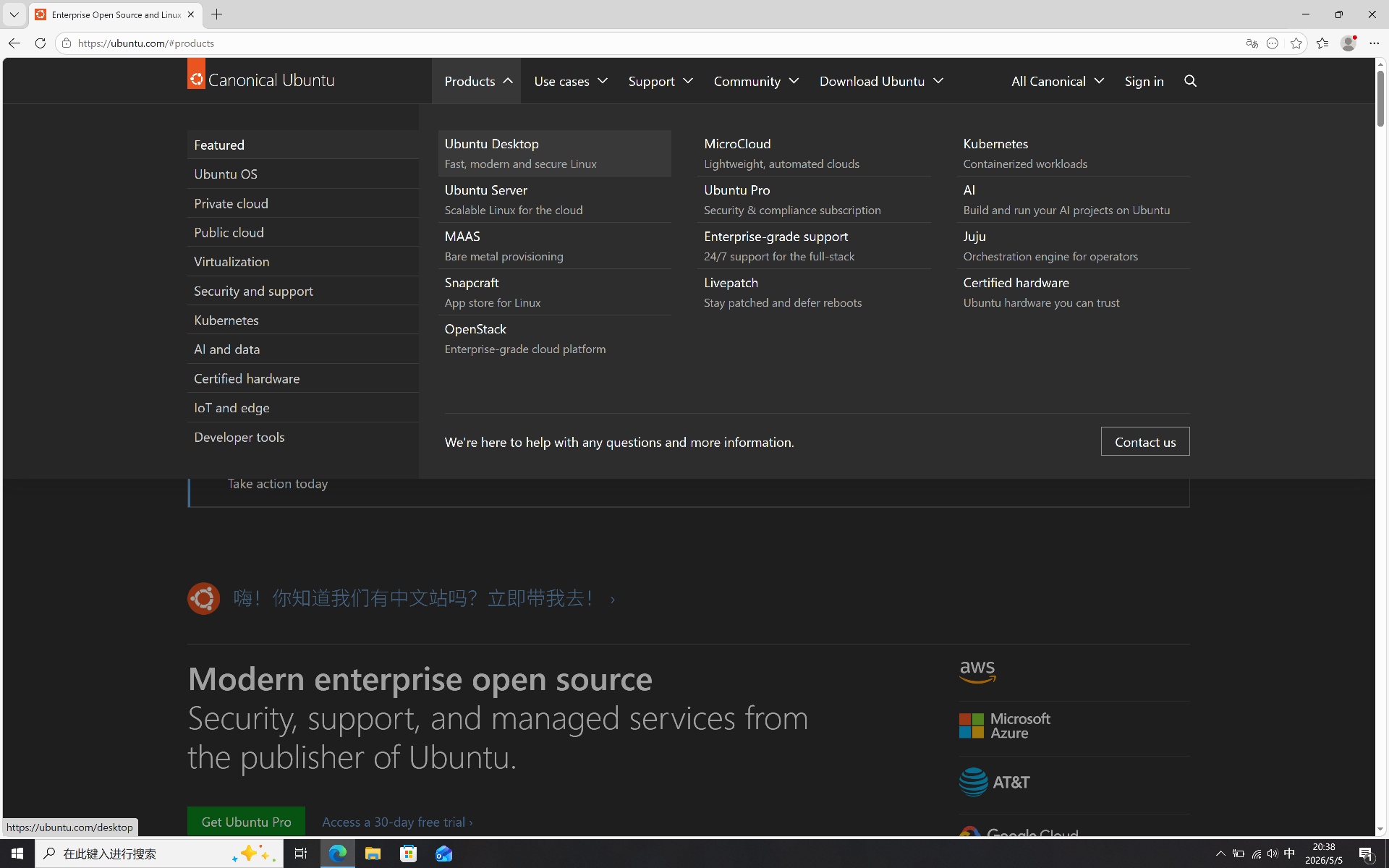Click the Ubuntu circle logo by Chinese banner

pos(203,598)
